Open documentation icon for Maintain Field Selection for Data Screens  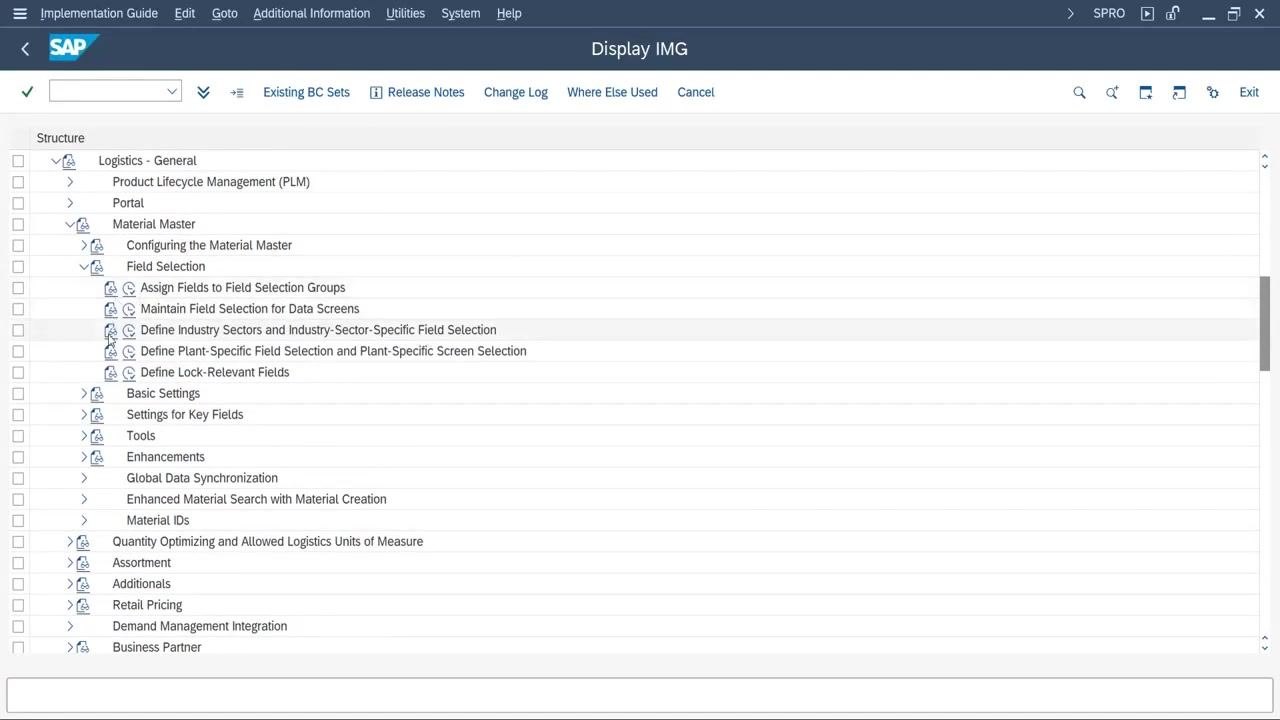111,309
